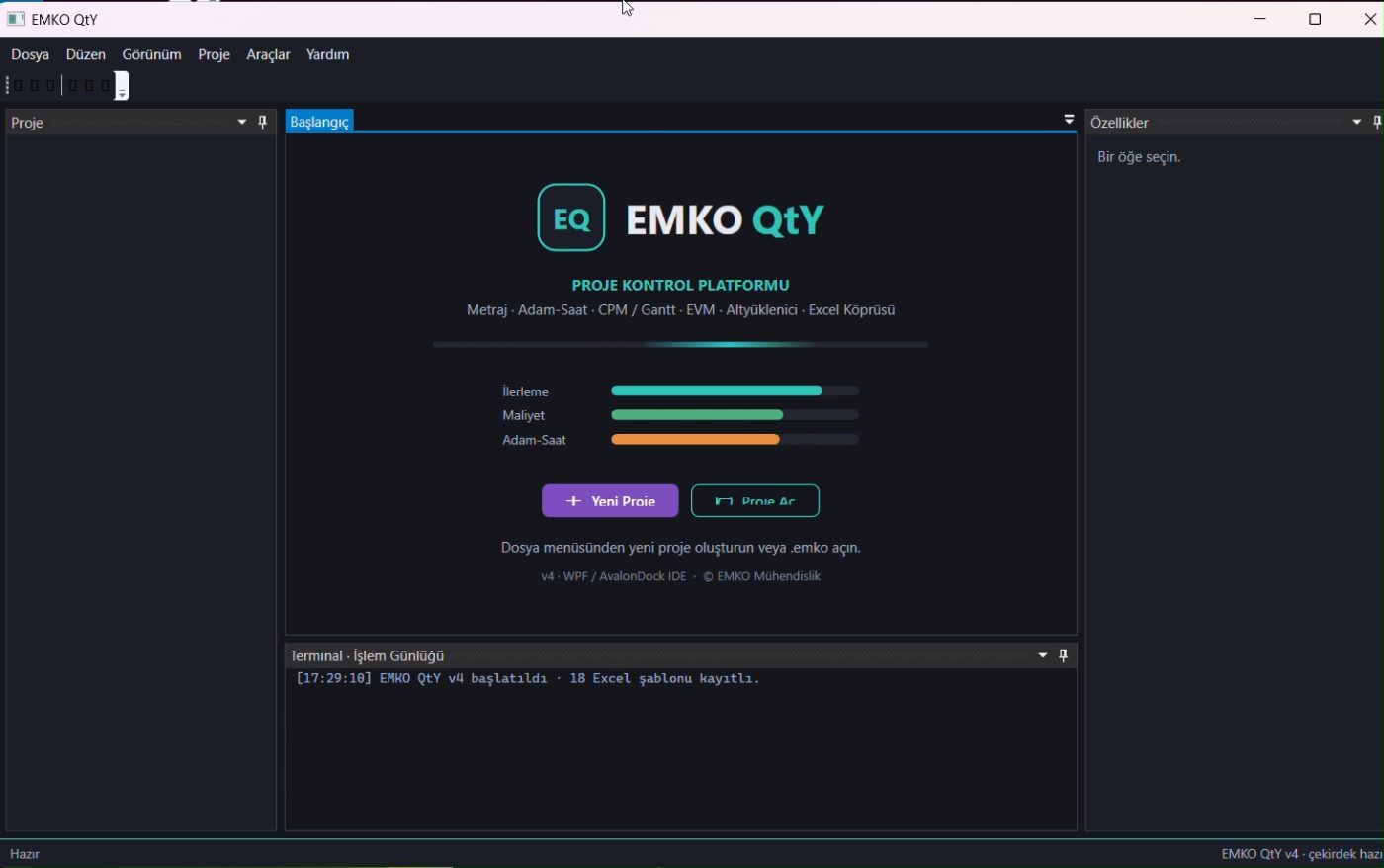1384x868 pixels.
Task: Open the Düzen menu
Action: point(86,54)
